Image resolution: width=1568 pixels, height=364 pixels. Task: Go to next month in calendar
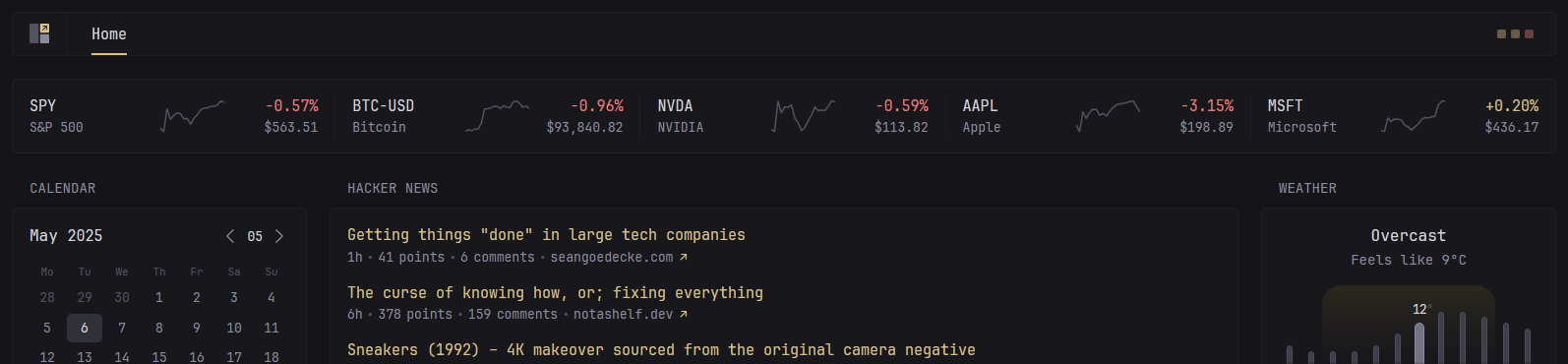tap(279, 236)
